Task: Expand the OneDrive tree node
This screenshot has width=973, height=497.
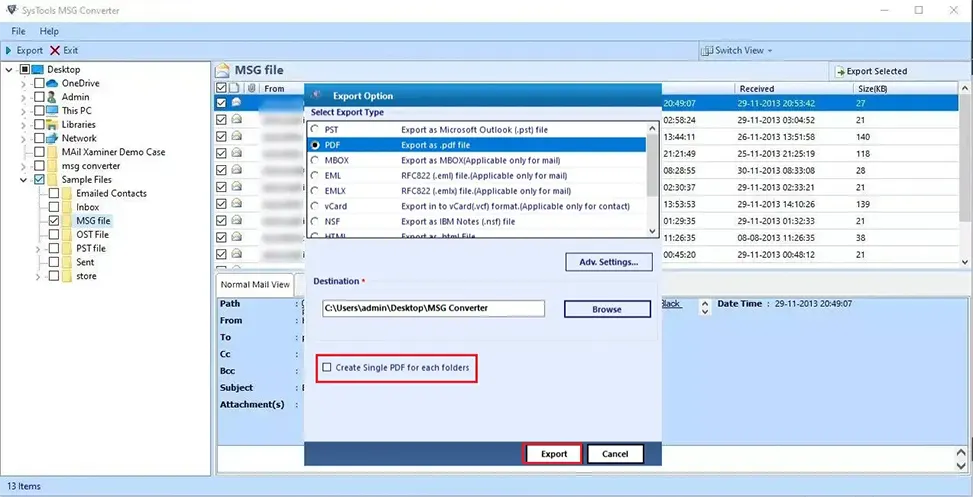Action: (24, 83)
